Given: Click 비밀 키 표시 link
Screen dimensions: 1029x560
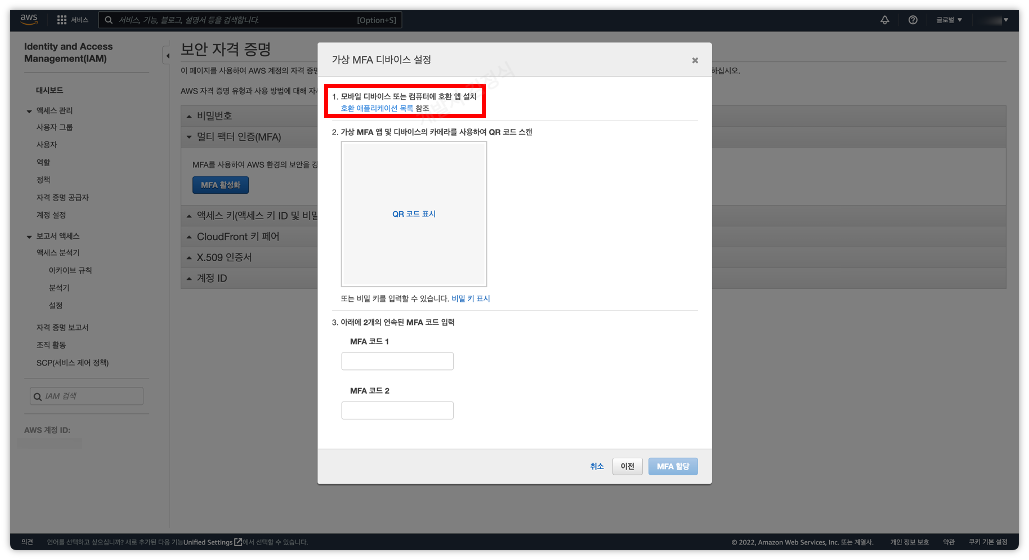Looking at the screenshot, I should [x=471, y=299].
